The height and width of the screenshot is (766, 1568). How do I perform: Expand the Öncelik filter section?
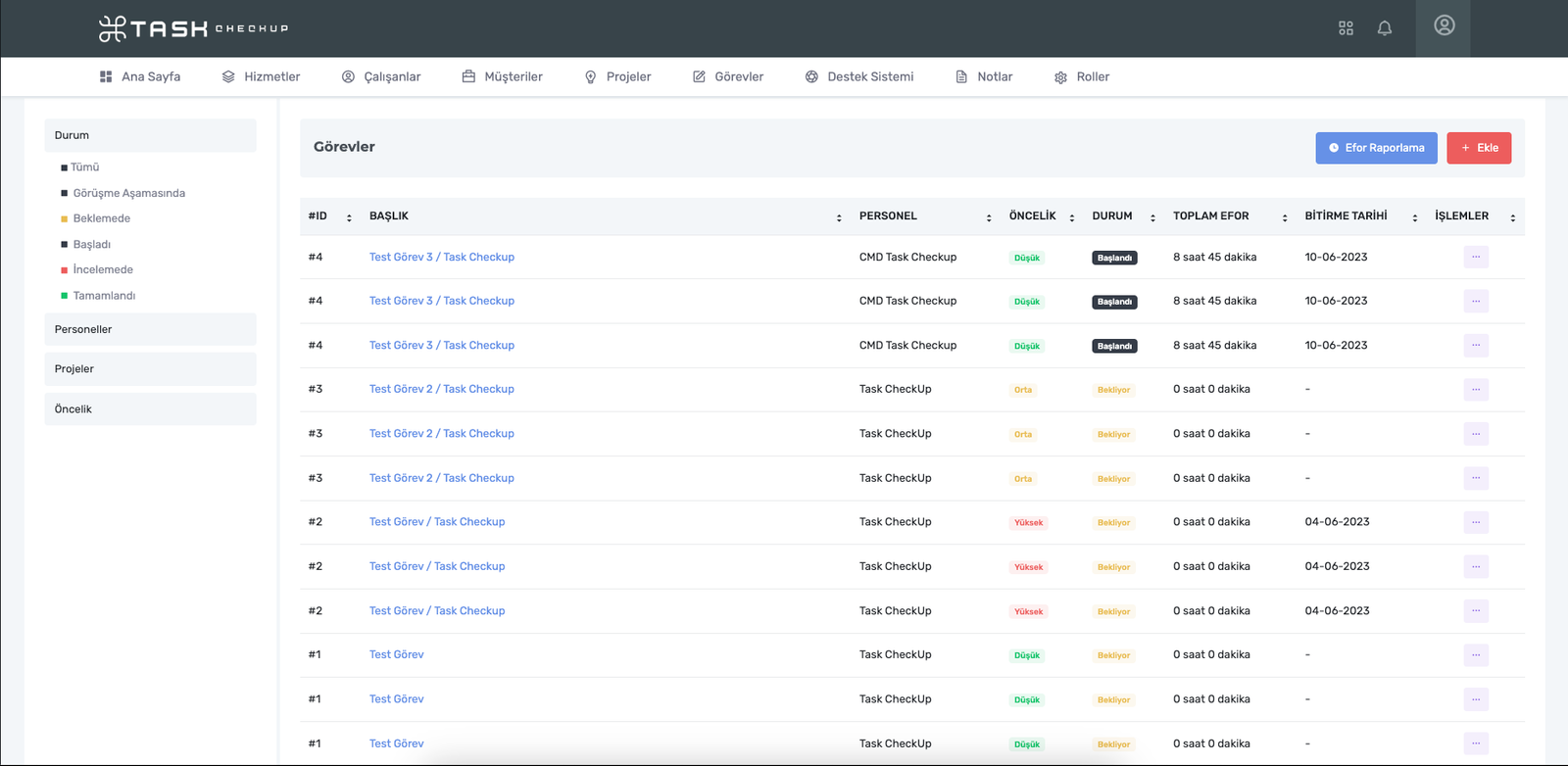pos(150,409)
